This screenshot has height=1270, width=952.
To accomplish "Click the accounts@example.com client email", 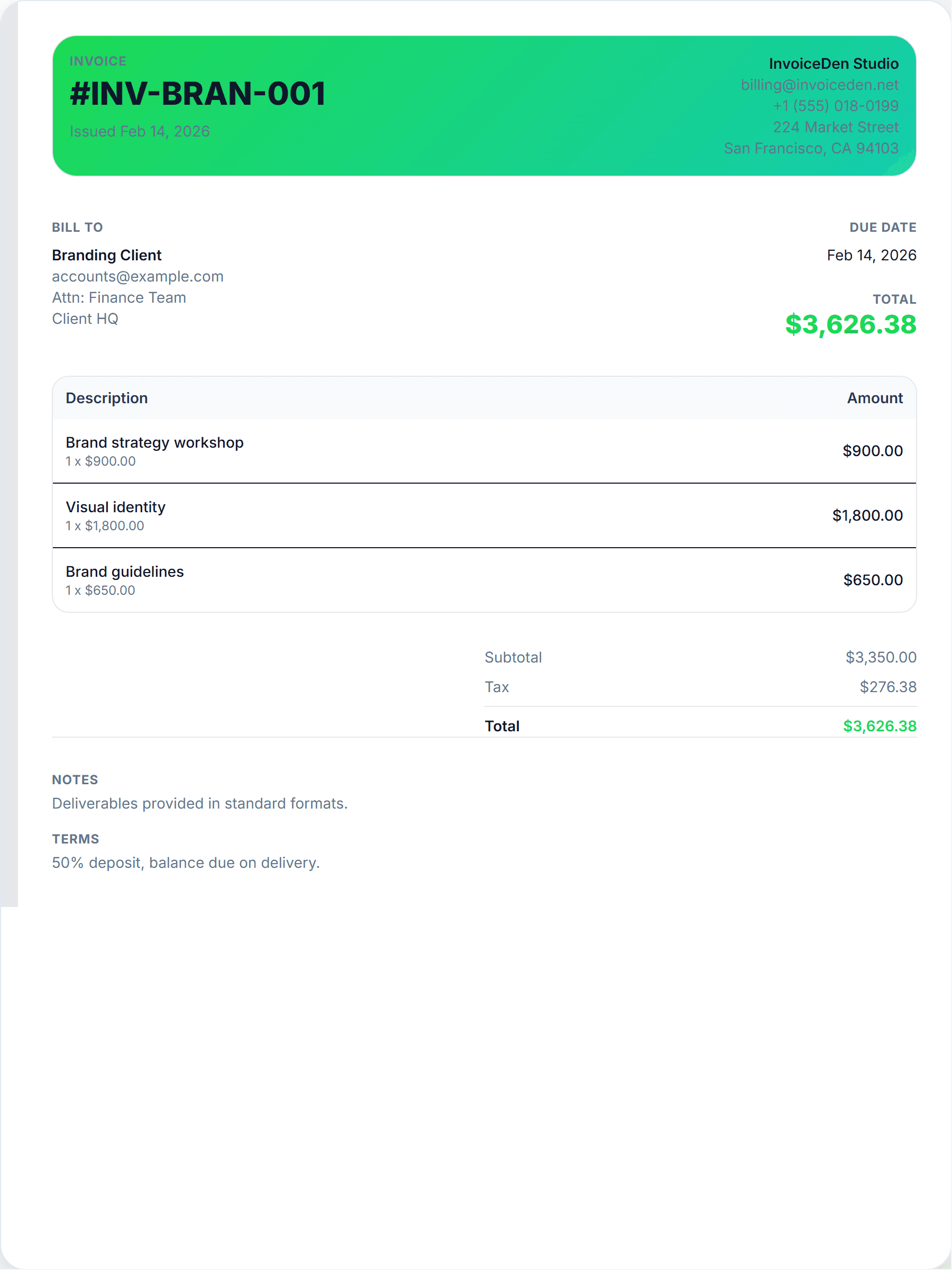I will [x=138, y=277].
